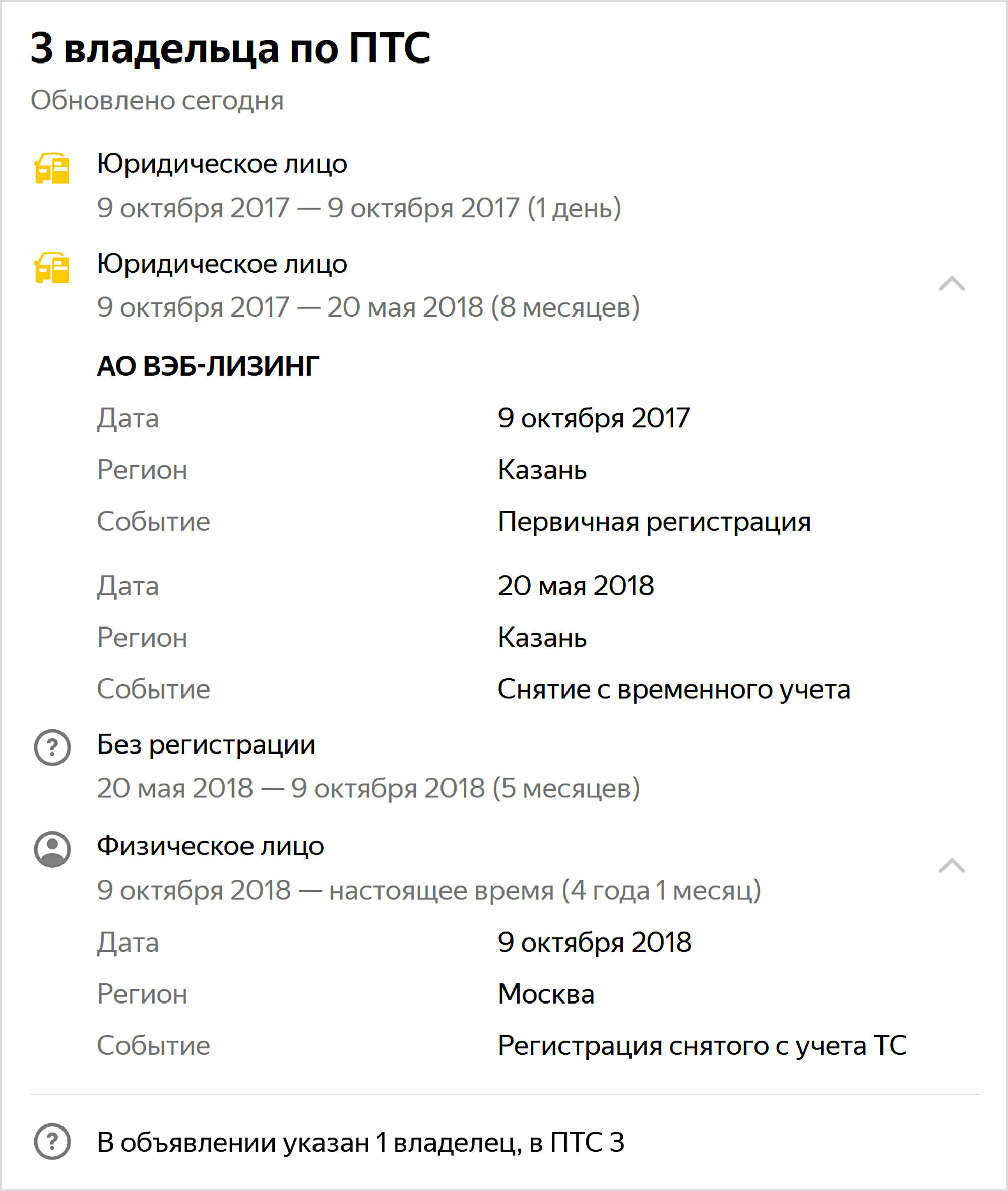Click the person icon beside Физическое лицо
Viewport: 1008px width, 1191px height.
tap(52, 849)
